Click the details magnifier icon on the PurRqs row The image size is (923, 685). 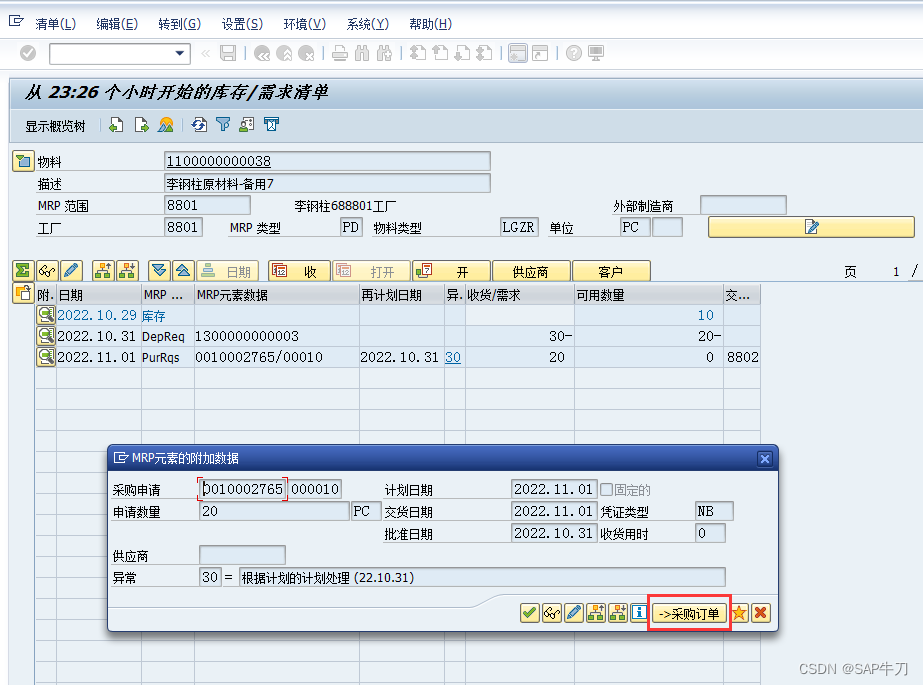coord(46,357)
